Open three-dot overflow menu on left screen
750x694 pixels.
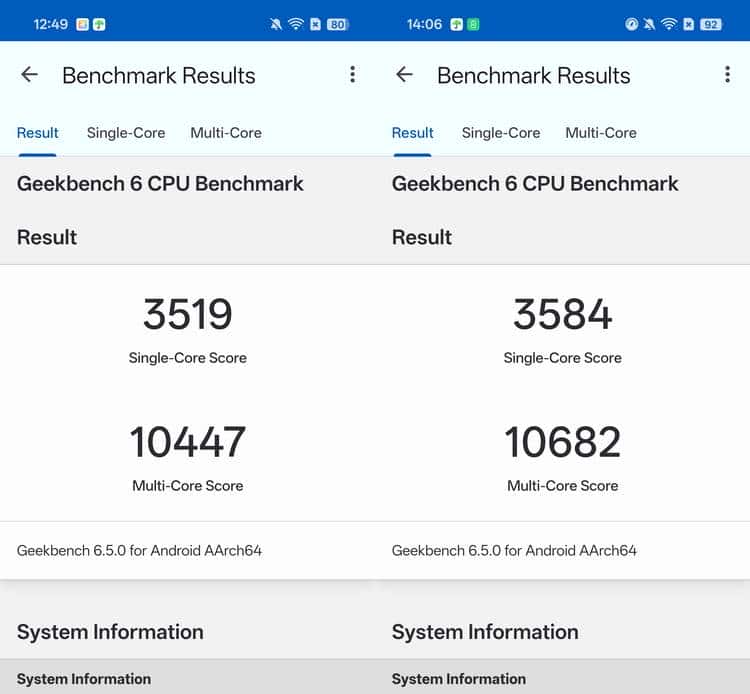[352, 75]
